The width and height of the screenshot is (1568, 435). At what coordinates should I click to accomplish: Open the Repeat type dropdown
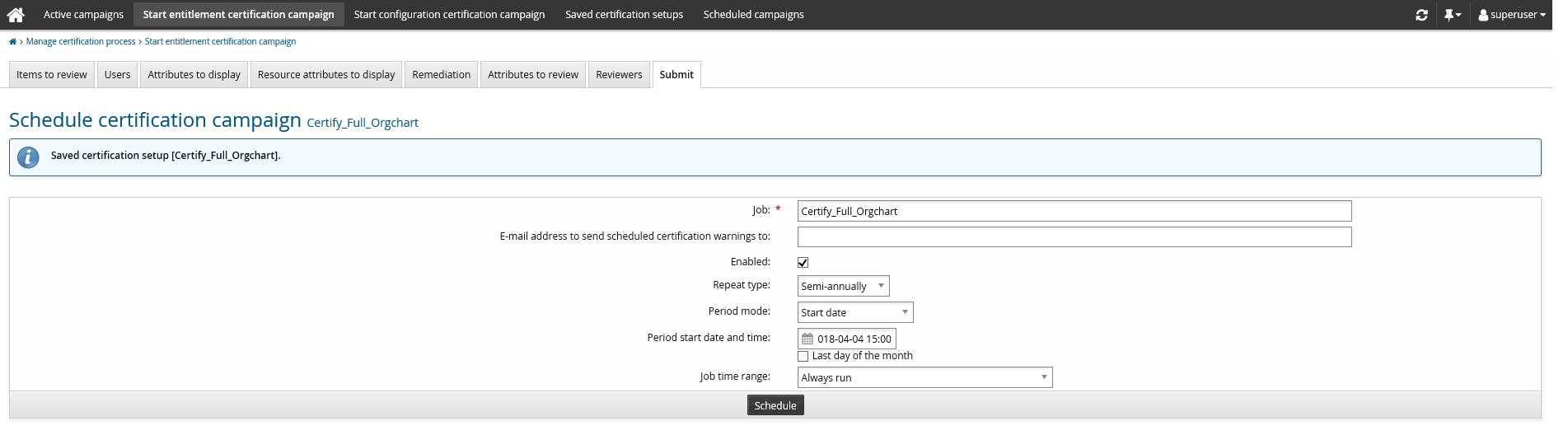coord(843,286)
